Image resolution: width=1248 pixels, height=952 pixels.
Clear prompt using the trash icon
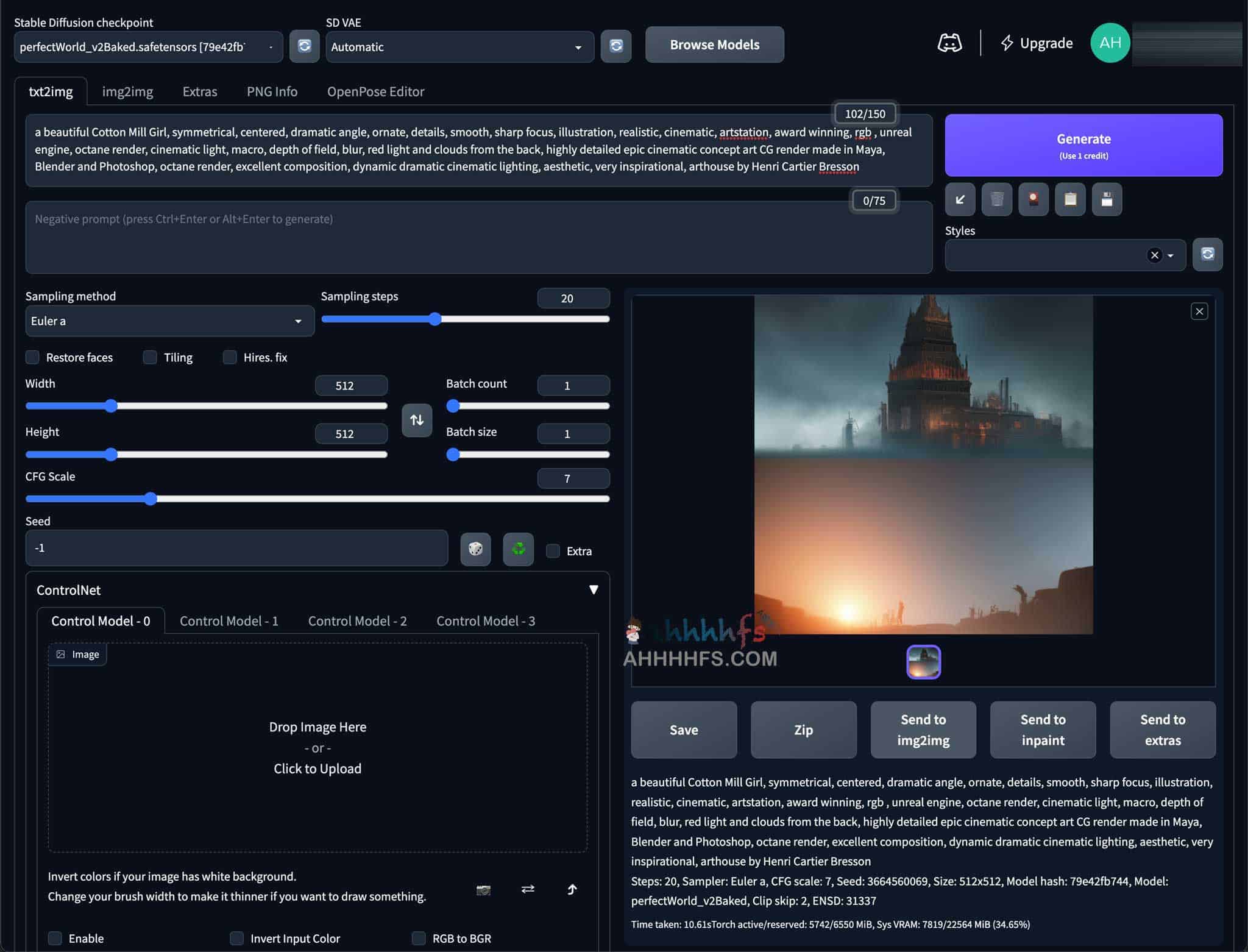(997, 199)
